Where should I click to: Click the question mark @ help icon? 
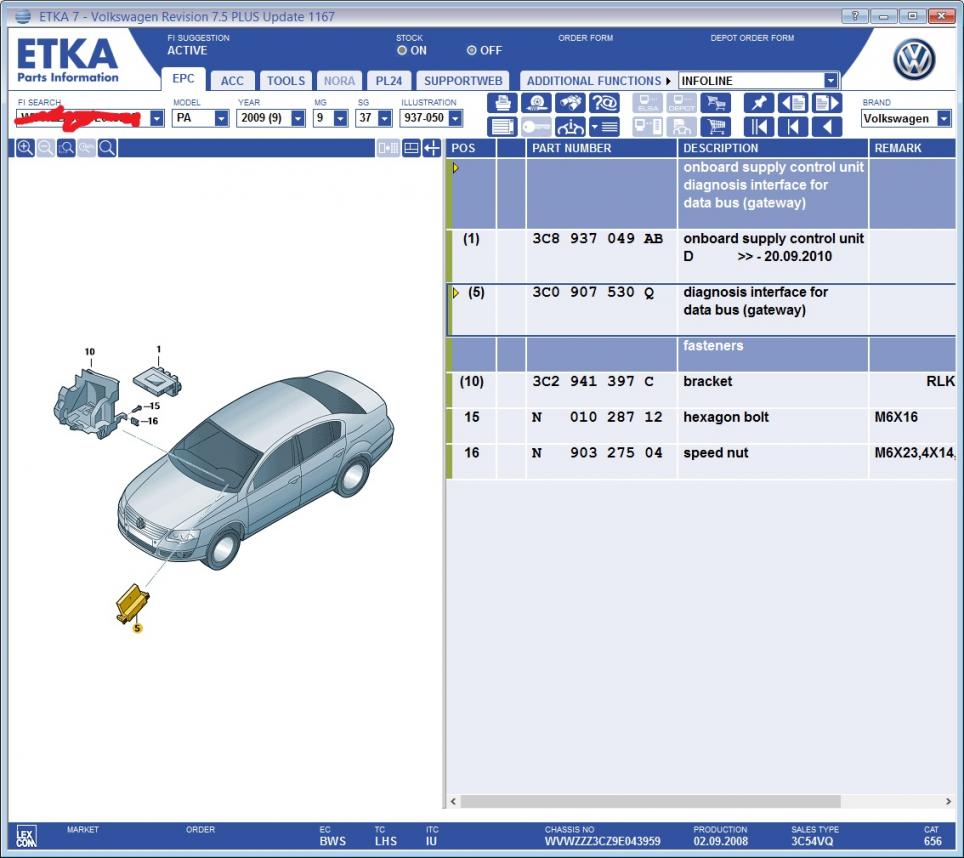[603, 103]
